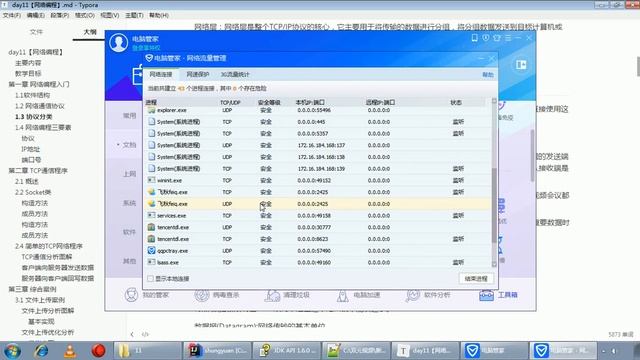
Task: Select 上网 category in 电脑管家 sidebar
Action: tap(129, 174)
